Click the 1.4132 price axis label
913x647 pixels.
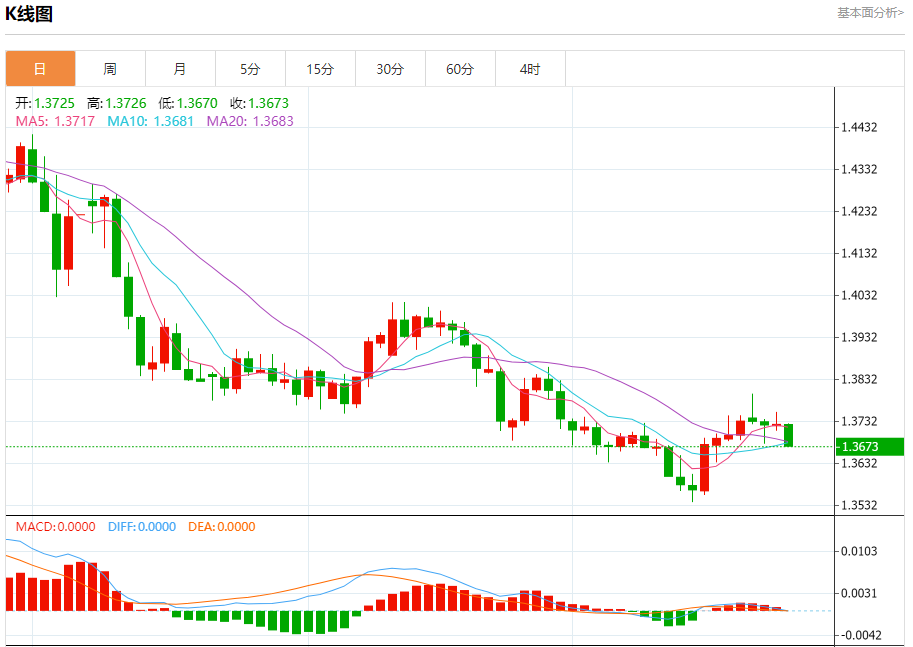point(859,253)
